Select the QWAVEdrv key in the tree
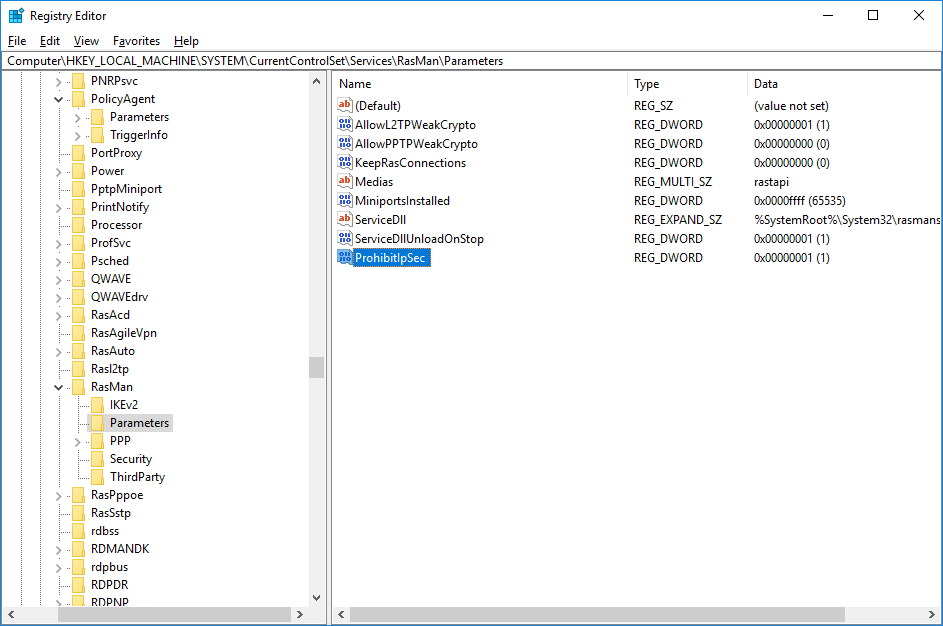The height and width of the screenshot is (626, 943). point(119,296)
